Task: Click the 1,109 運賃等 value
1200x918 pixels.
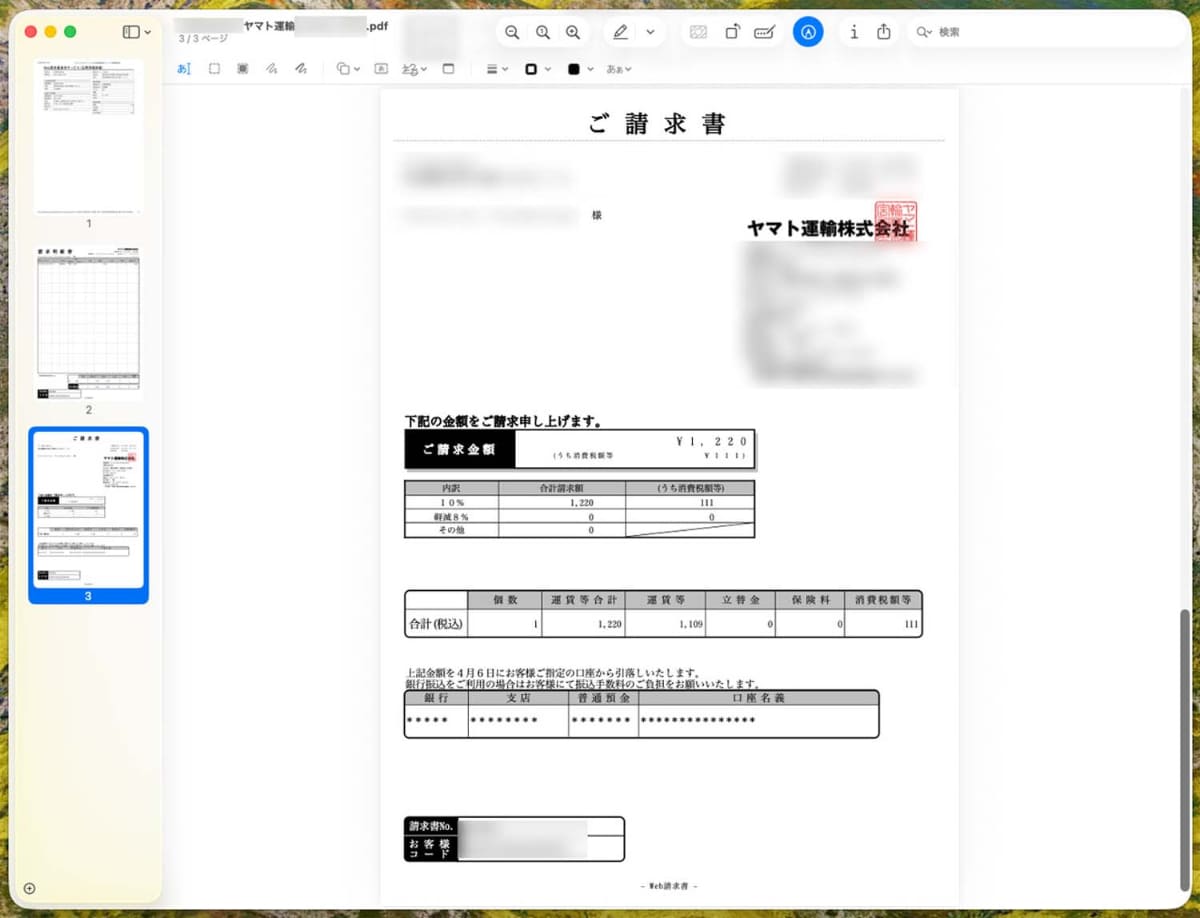Action: click(x=689, y=624)
